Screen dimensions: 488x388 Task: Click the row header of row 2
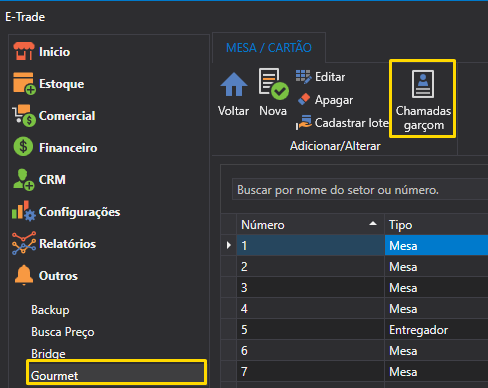pyautogui.click(x=229, y=266)
